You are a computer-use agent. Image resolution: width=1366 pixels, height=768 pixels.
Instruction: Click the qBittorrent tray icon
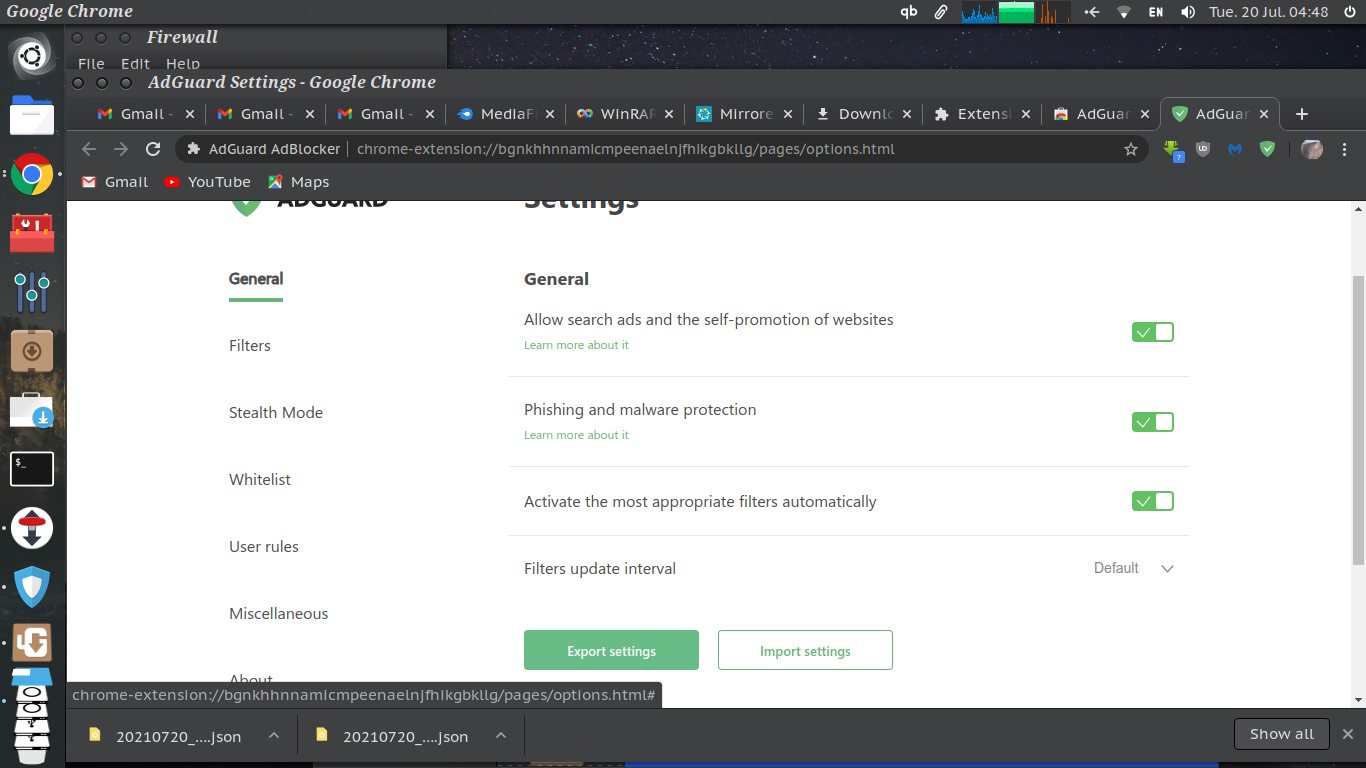(909, 12)
